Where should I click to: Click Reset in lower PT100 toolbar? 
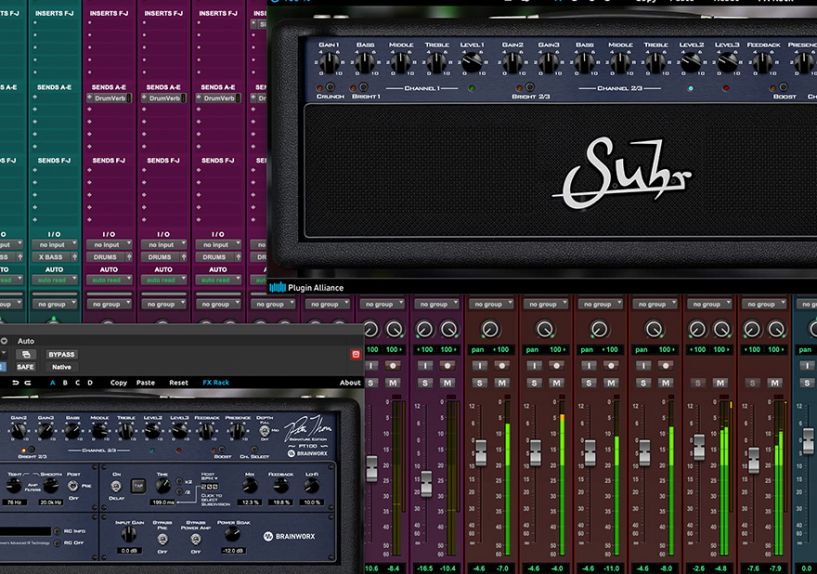pyautogui.click(x=178, y=383)
